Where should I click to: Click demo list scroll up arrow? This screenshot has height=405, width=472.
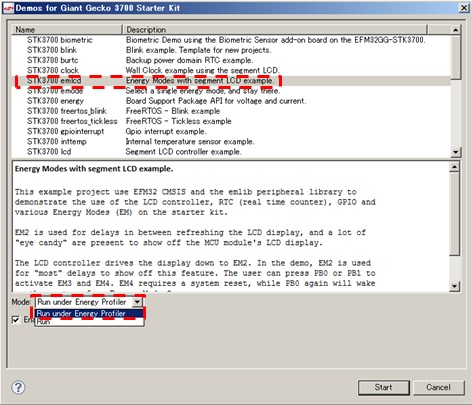(x=455, y=30)
